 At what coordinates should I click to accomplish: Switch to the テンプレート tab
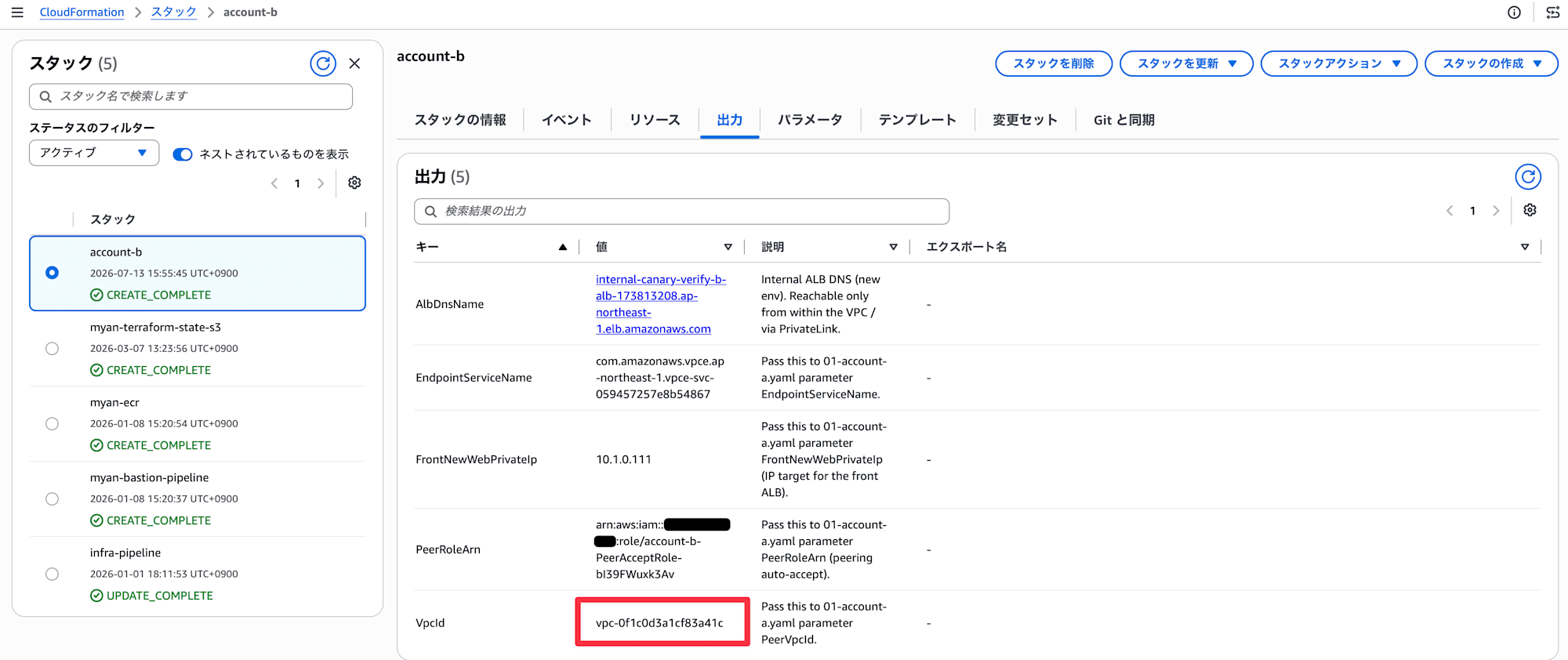[x=917, y=120]
